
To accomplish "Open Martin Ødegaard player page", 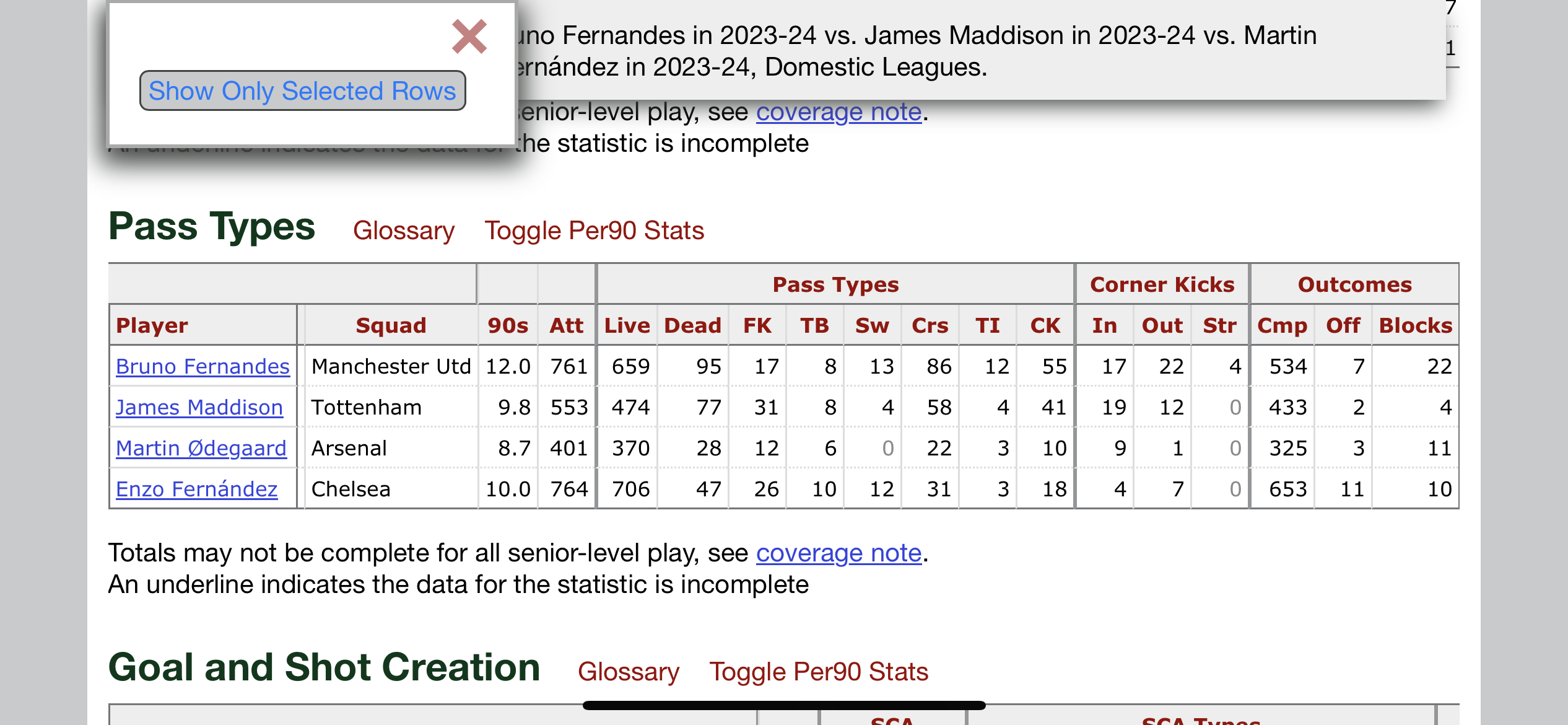I will (x=201, y=448).
